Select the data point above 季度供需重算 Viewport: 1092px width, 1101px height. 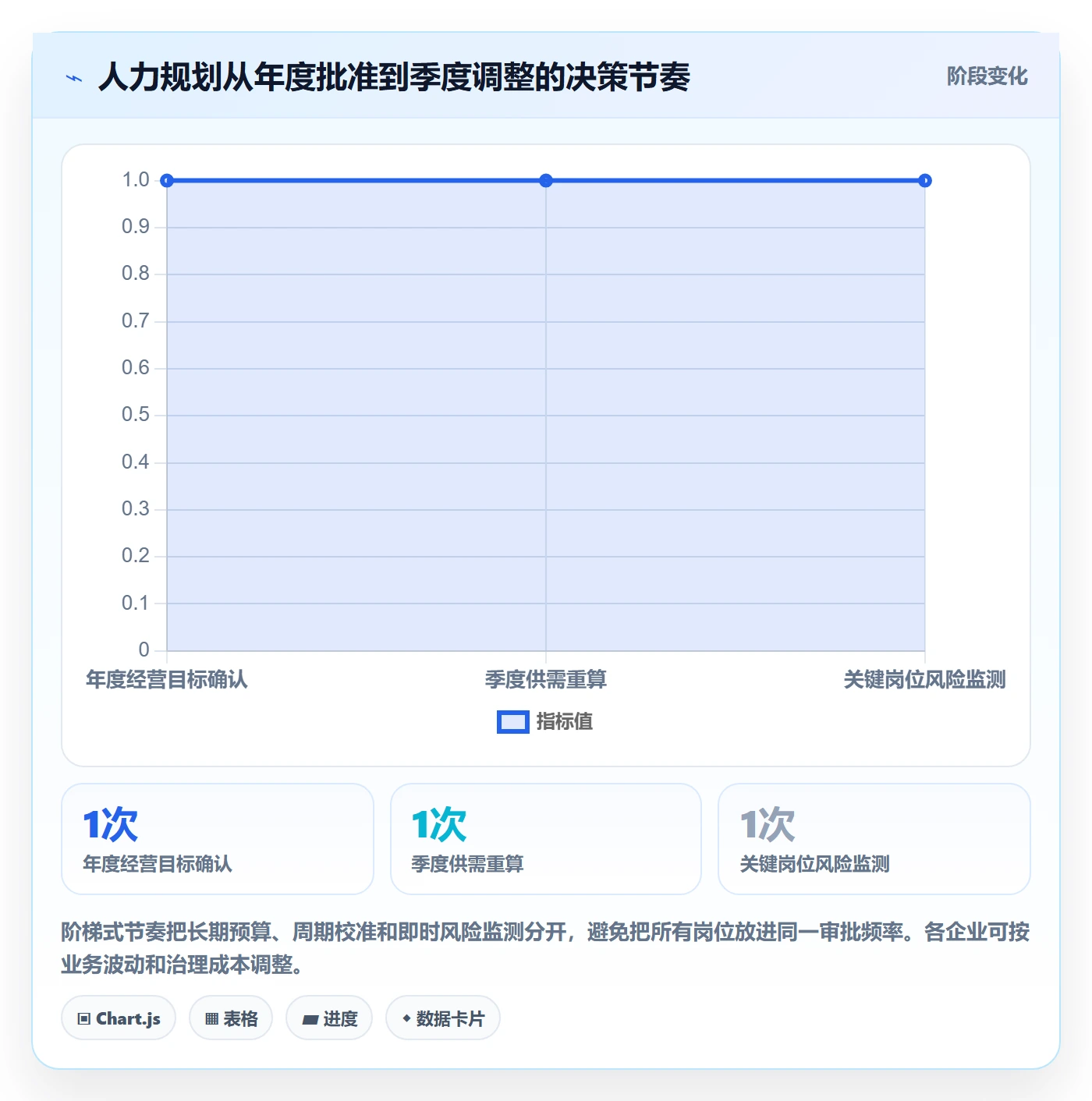click(x=546, y=181)
